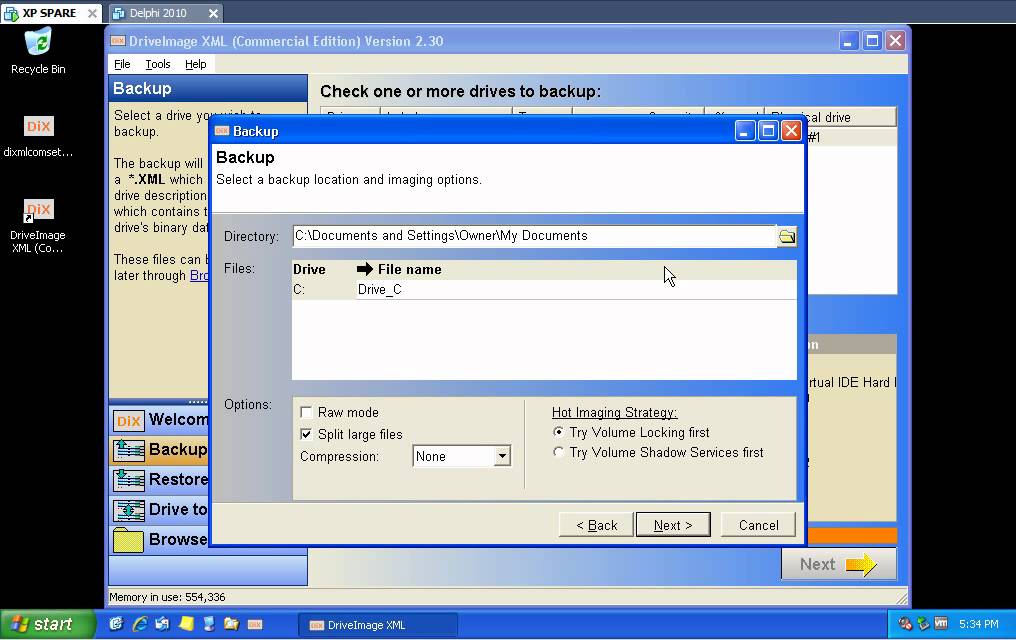This screenshot has height=640, width=1016.
Task: Click the computer monitor quick launch icon
Action: pyautogui.click(x=209, y=624)
